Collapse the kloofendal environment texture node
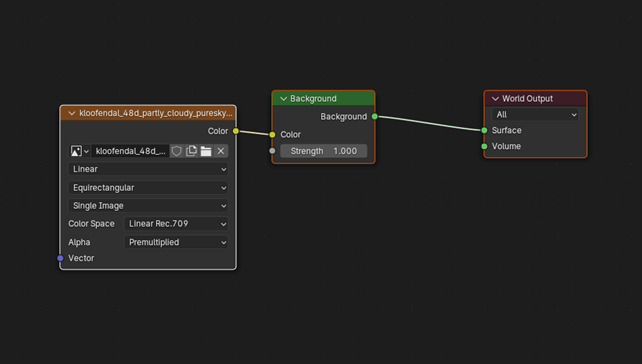642x364 pixels. click(x=72, y=113)
